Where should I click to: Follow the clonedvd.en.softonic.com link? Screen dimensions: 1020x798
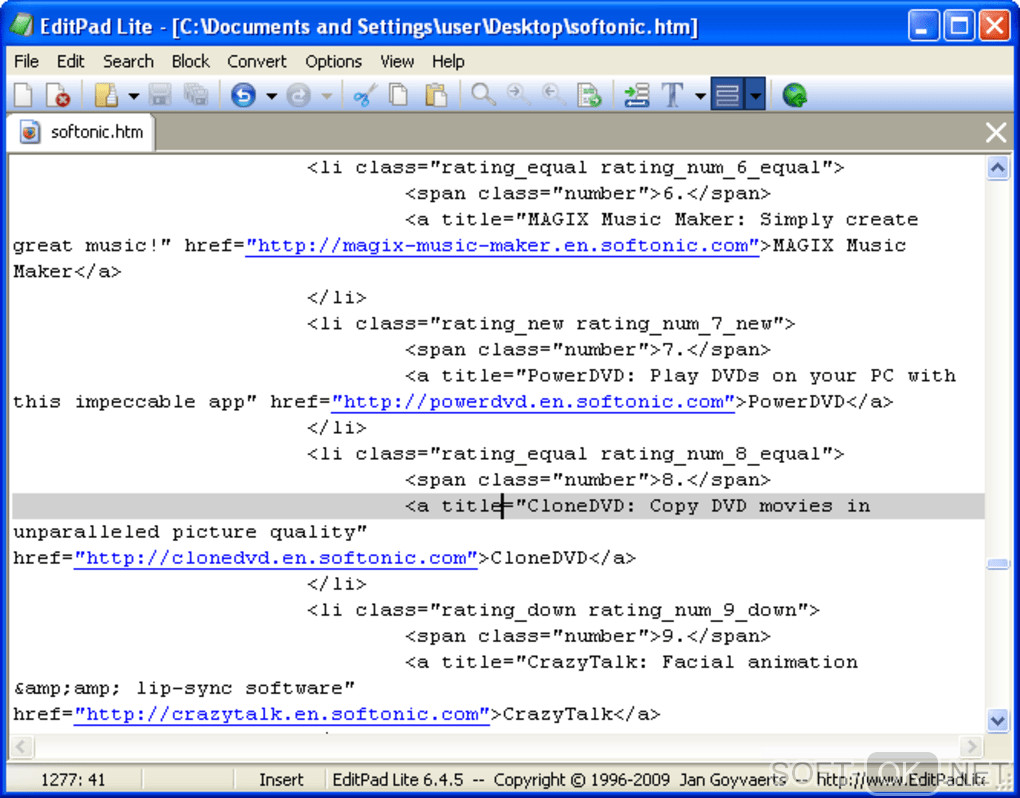click(x=276, y=558)
